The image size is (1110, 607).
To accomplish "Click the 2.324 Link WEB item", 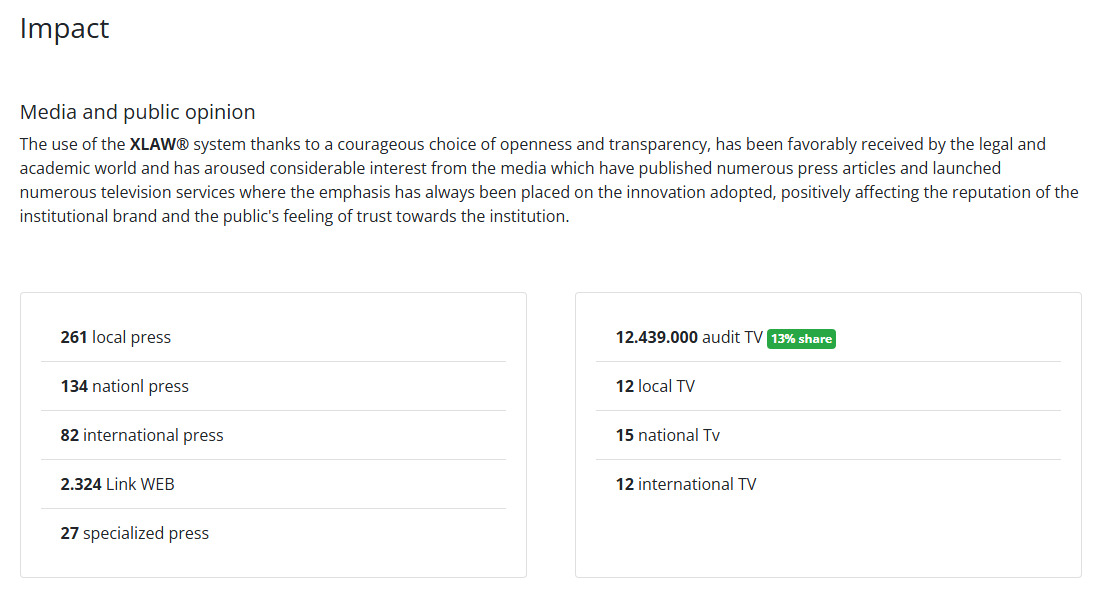I will (x=273, y=484).
